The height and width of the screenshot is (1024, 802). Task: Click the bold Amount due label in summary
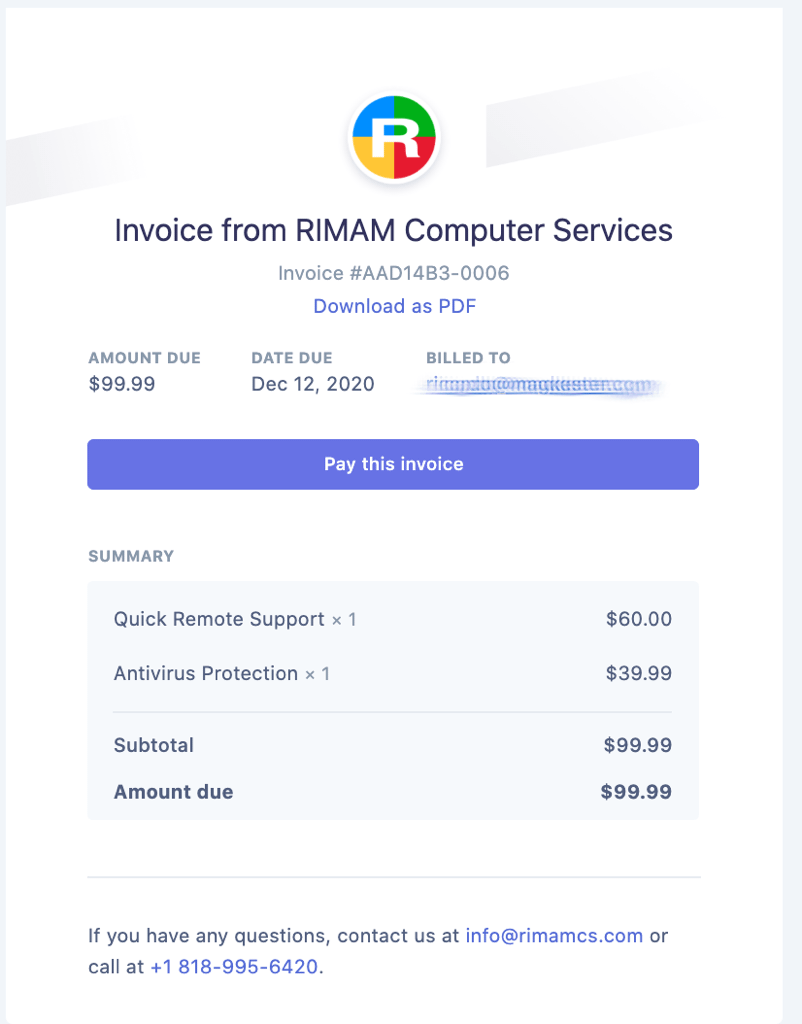173,792
